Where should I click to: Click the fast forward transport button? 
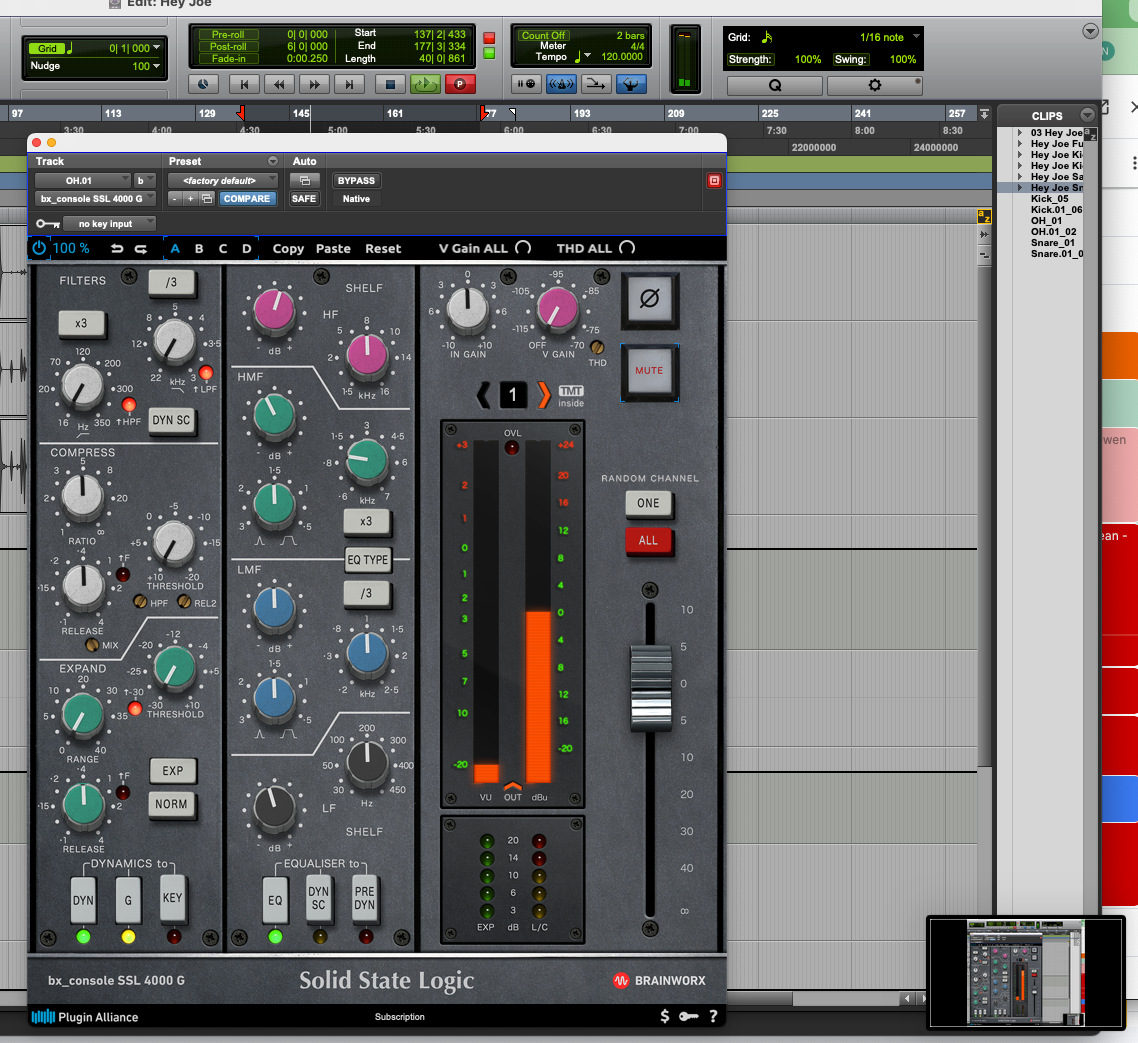pyautogui.click(x=314, y=84)
